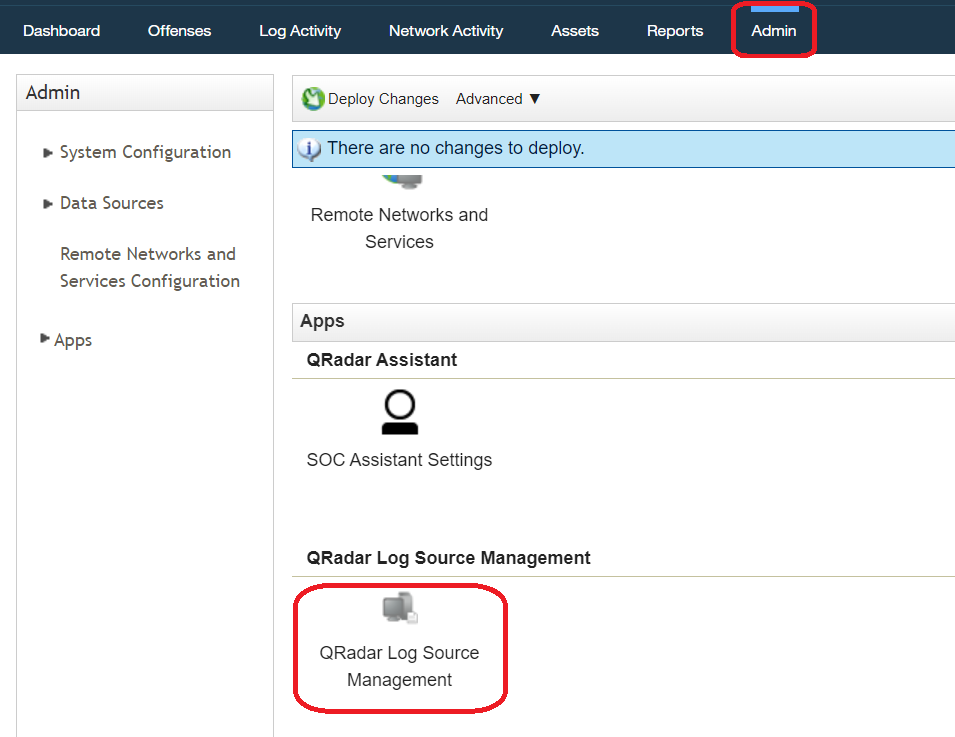Select Apps in the Admin sidebar
The height and width of the screenshot is (737, 955).
pos(73,340)
